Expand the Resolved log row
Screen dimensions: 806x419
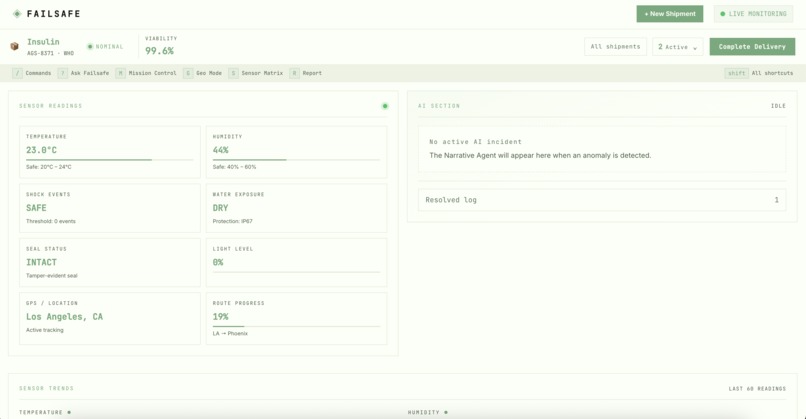click(x=602, y=200)
